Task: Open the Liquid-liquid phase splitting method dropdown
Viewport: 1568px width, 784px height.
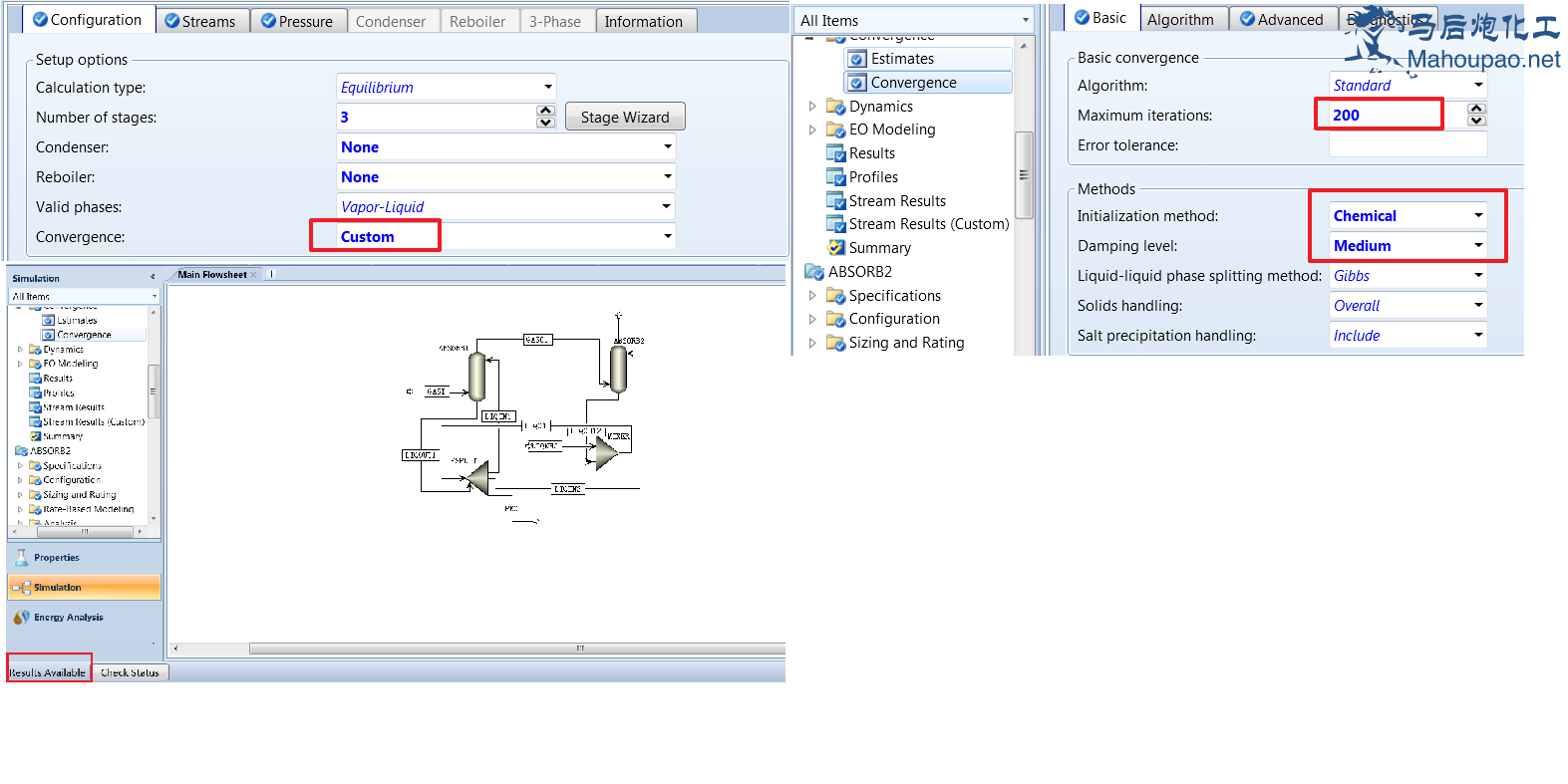Action: [1478, 276]
